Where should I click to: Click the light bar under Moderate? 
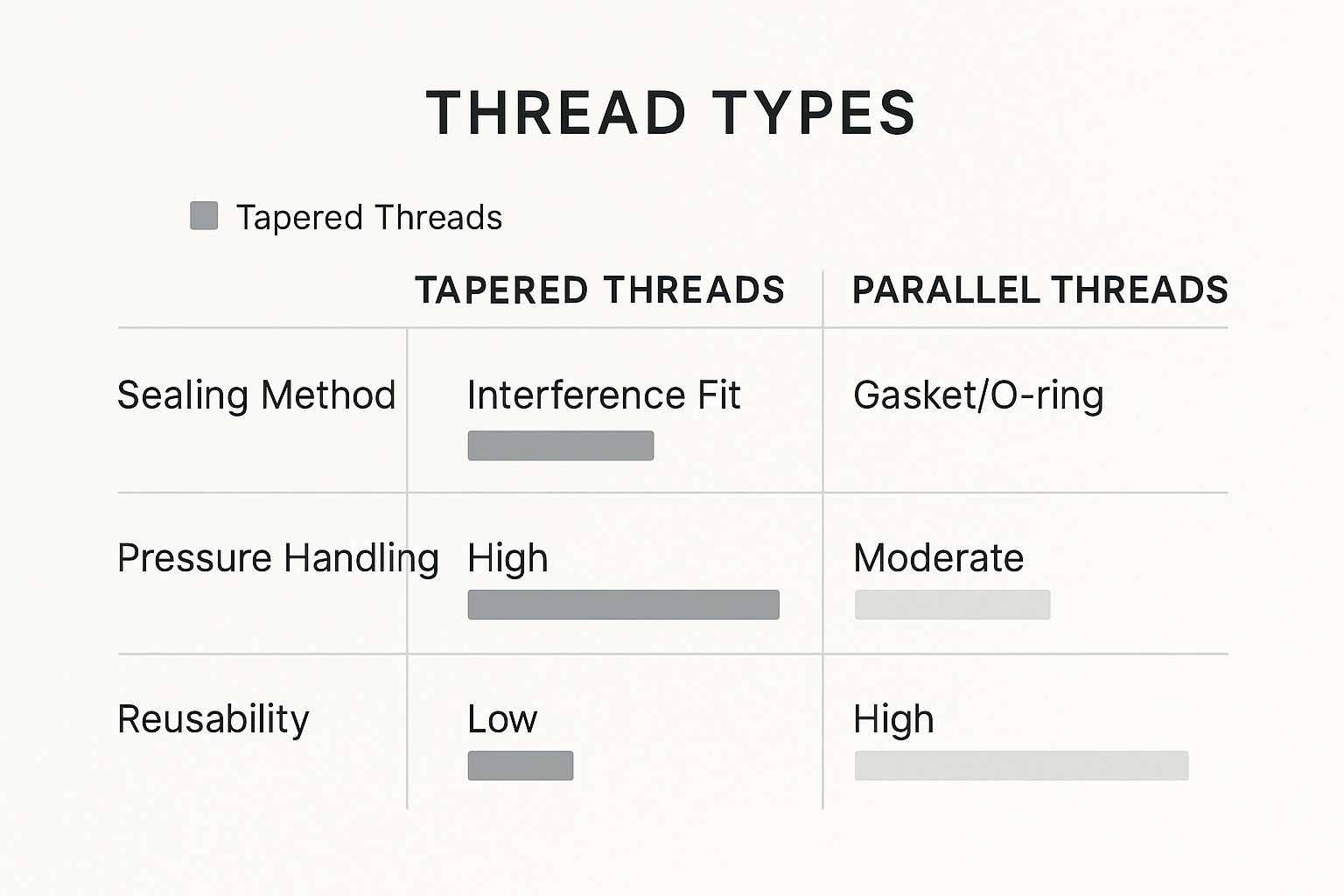pyautogui.click(x=952, y=605)
